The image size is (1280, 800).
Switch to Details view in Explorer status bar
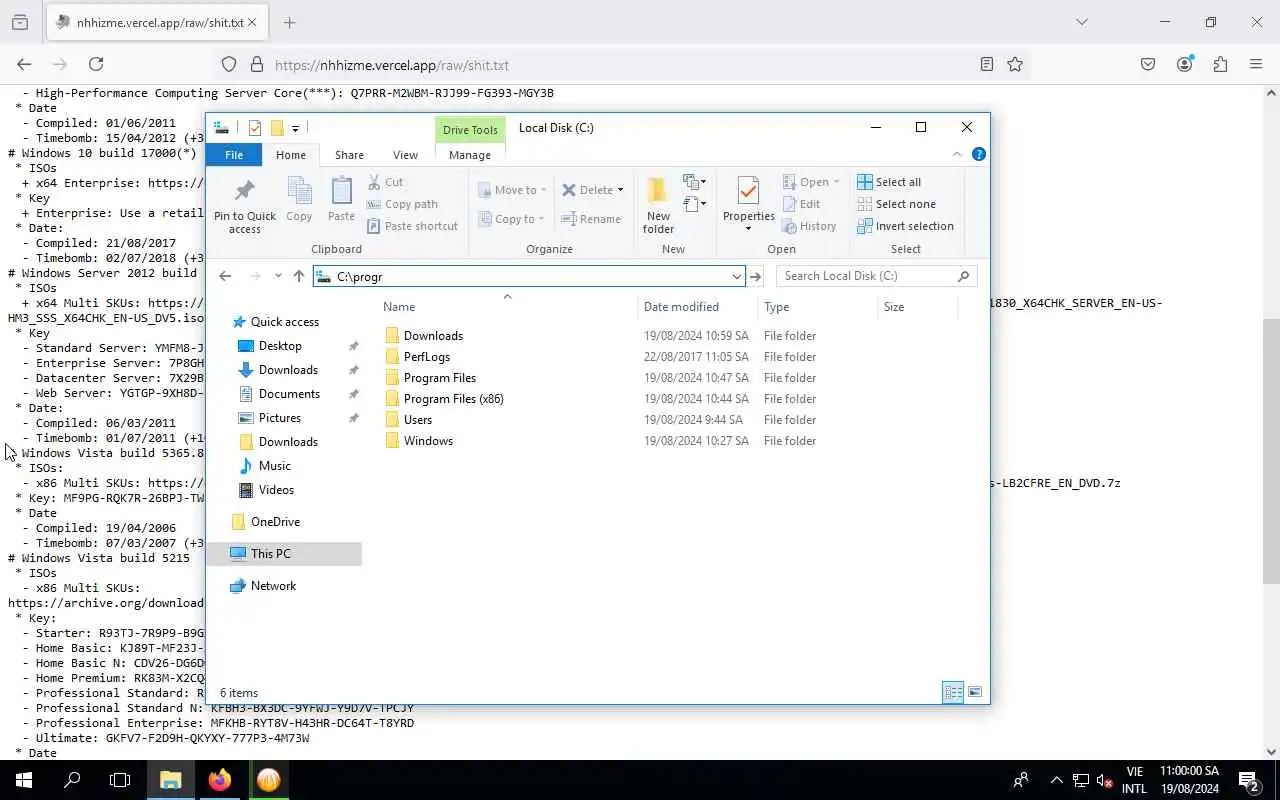(x=953, y=692)
